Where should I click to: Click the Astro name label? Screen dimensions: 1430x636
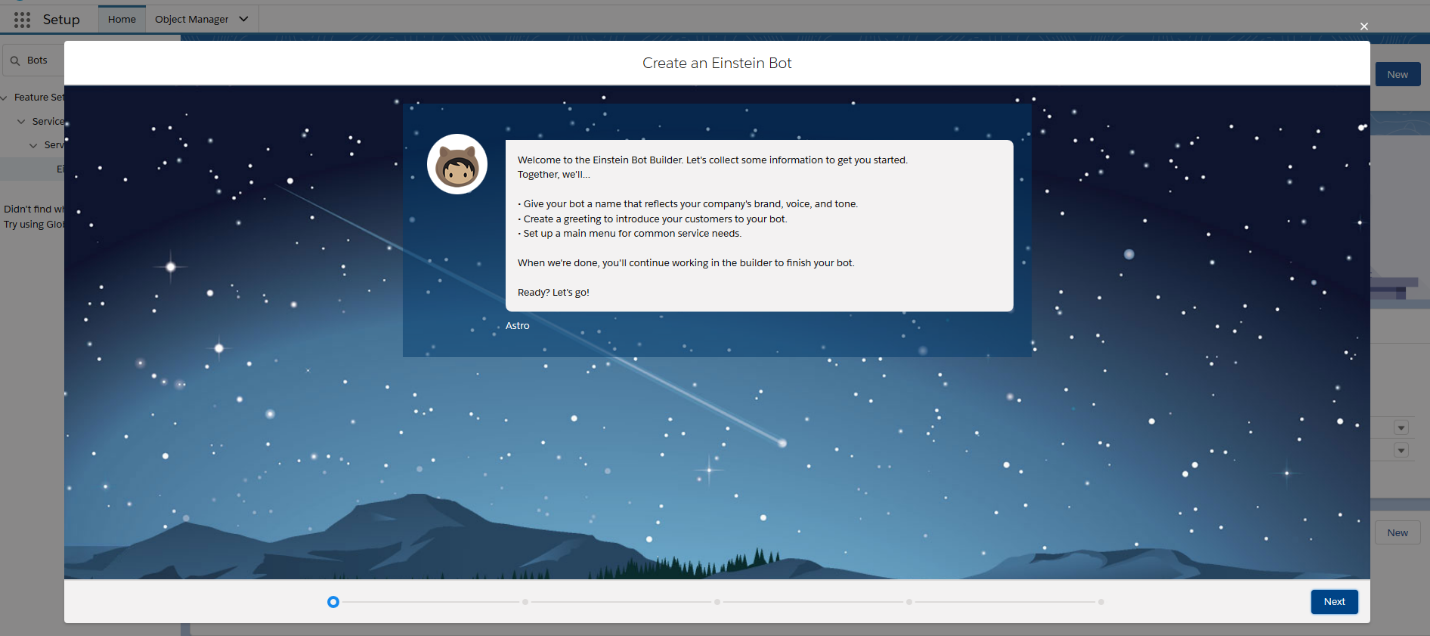tap(518, 326)
